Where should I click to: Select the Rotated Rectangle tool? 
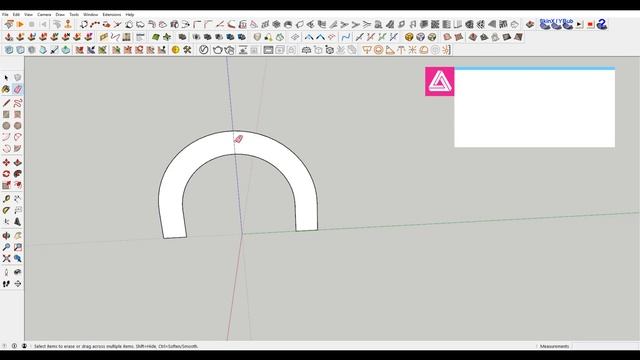coord(18,114)
